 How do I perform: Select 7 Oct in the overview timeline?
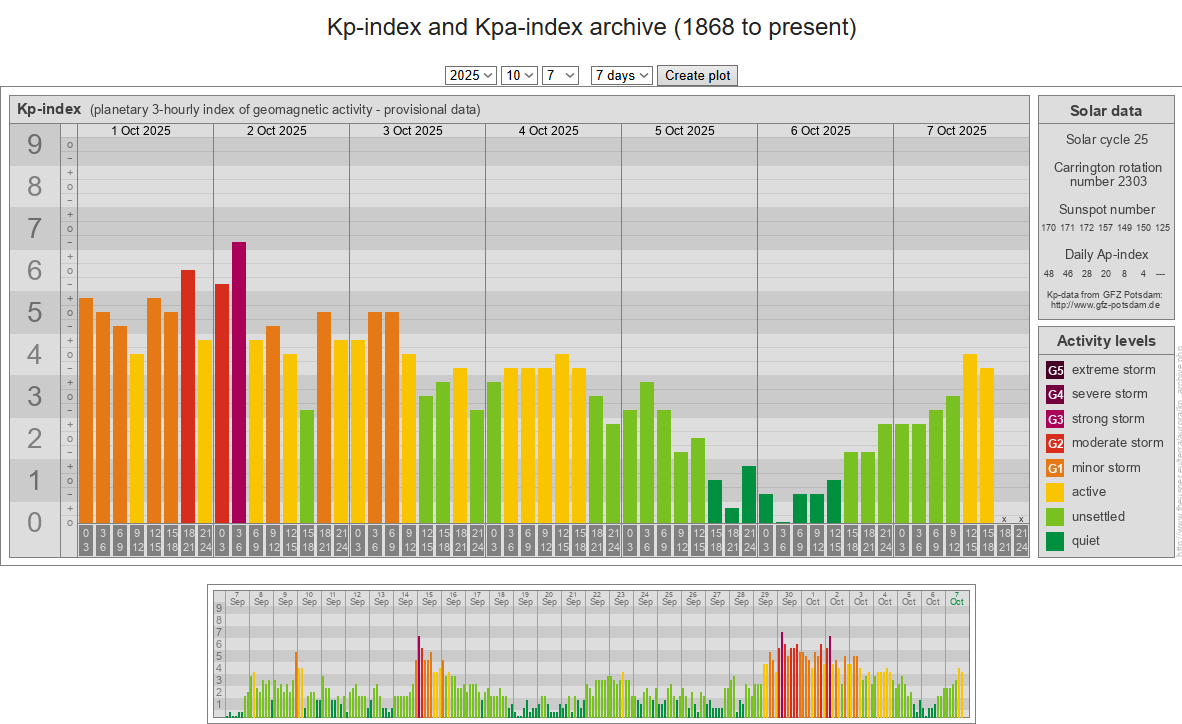[x=957, y=598]
